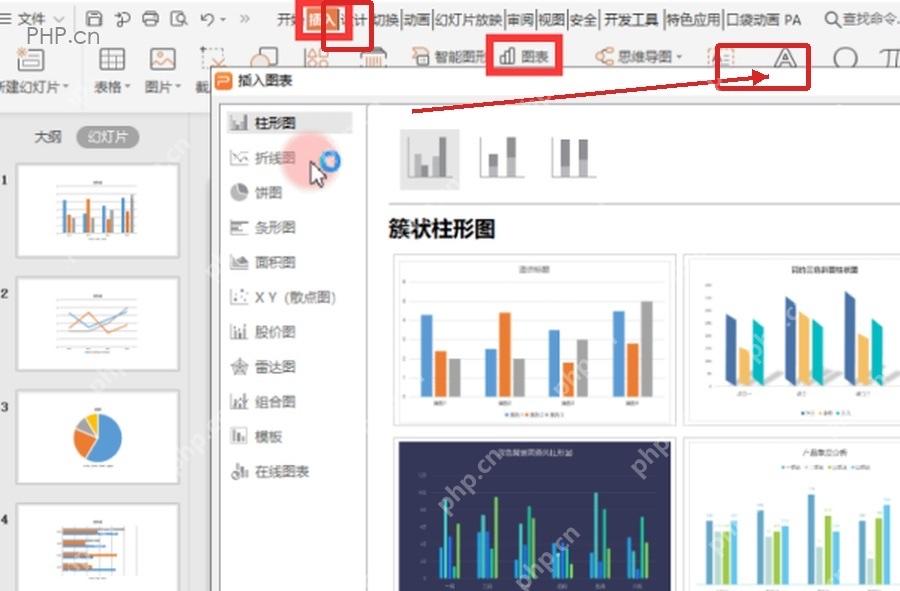Open the 文件 menu
This screenshot has height=591, width=900.
32,19
